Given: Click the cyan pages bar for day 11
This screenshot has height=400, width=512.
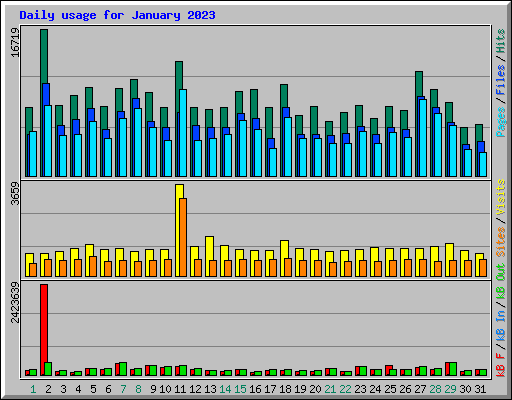Looking at the screenshot, I should (183, 133).
